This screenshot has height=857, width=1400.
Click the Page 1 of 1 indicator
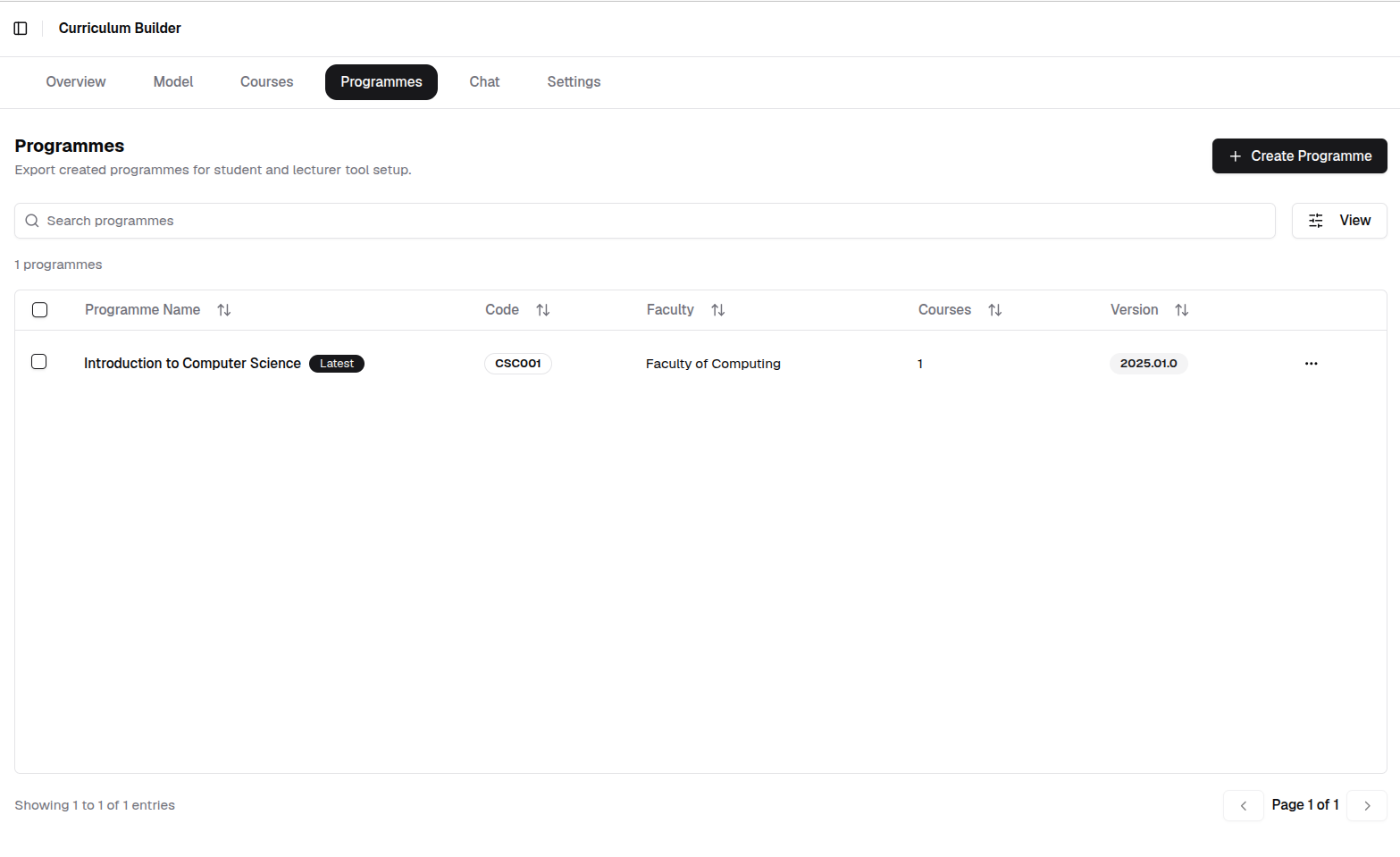tap(1305, 805)
